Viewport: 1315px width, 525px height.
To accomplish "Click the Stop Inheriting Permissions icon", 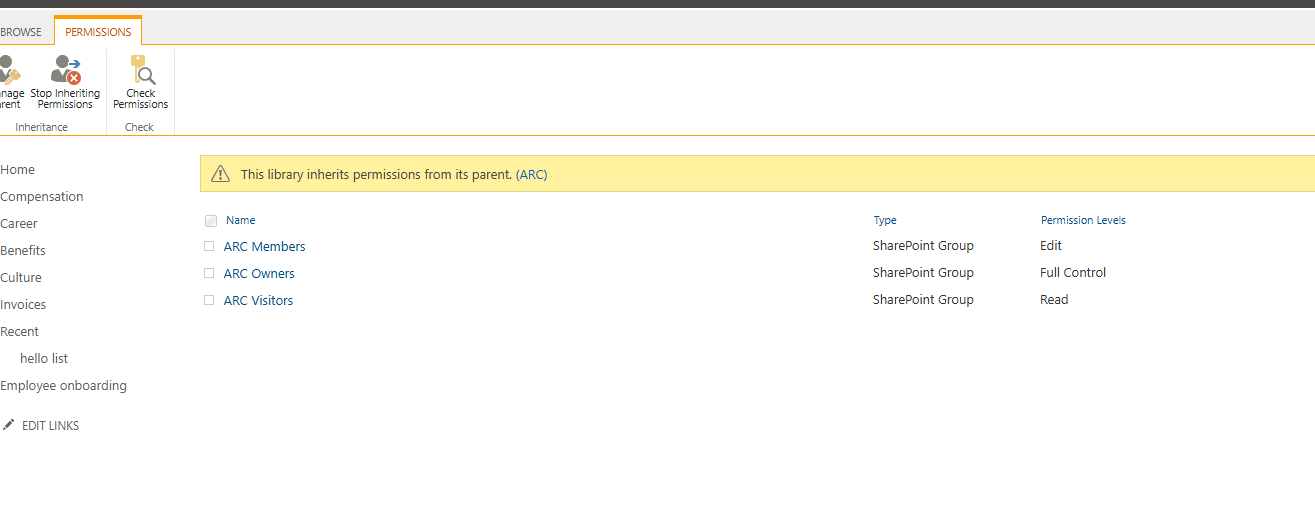I will [x=66, y=70].
